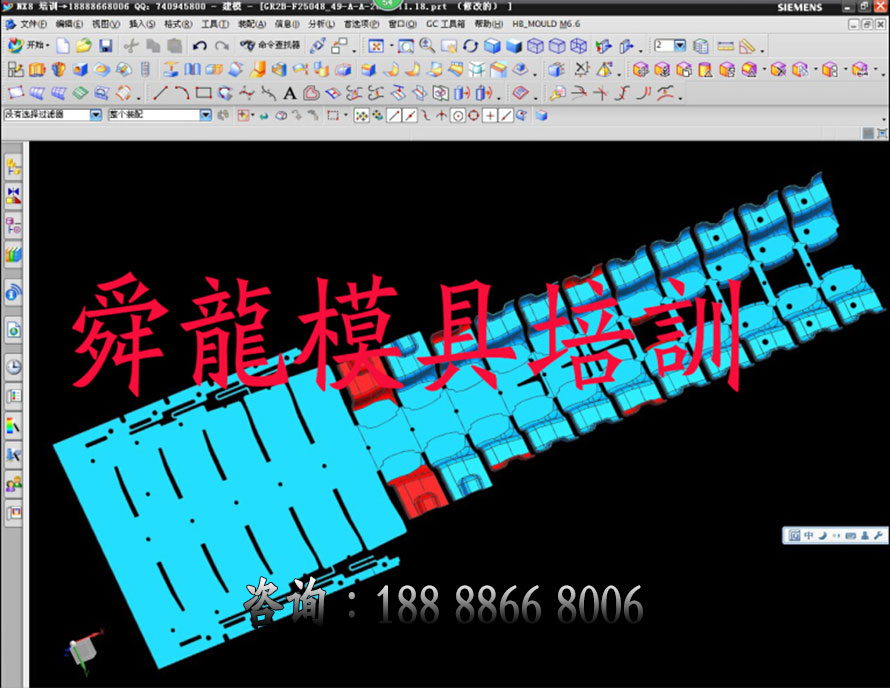Toggle Arc Center snap option

[x=457, y=116]
